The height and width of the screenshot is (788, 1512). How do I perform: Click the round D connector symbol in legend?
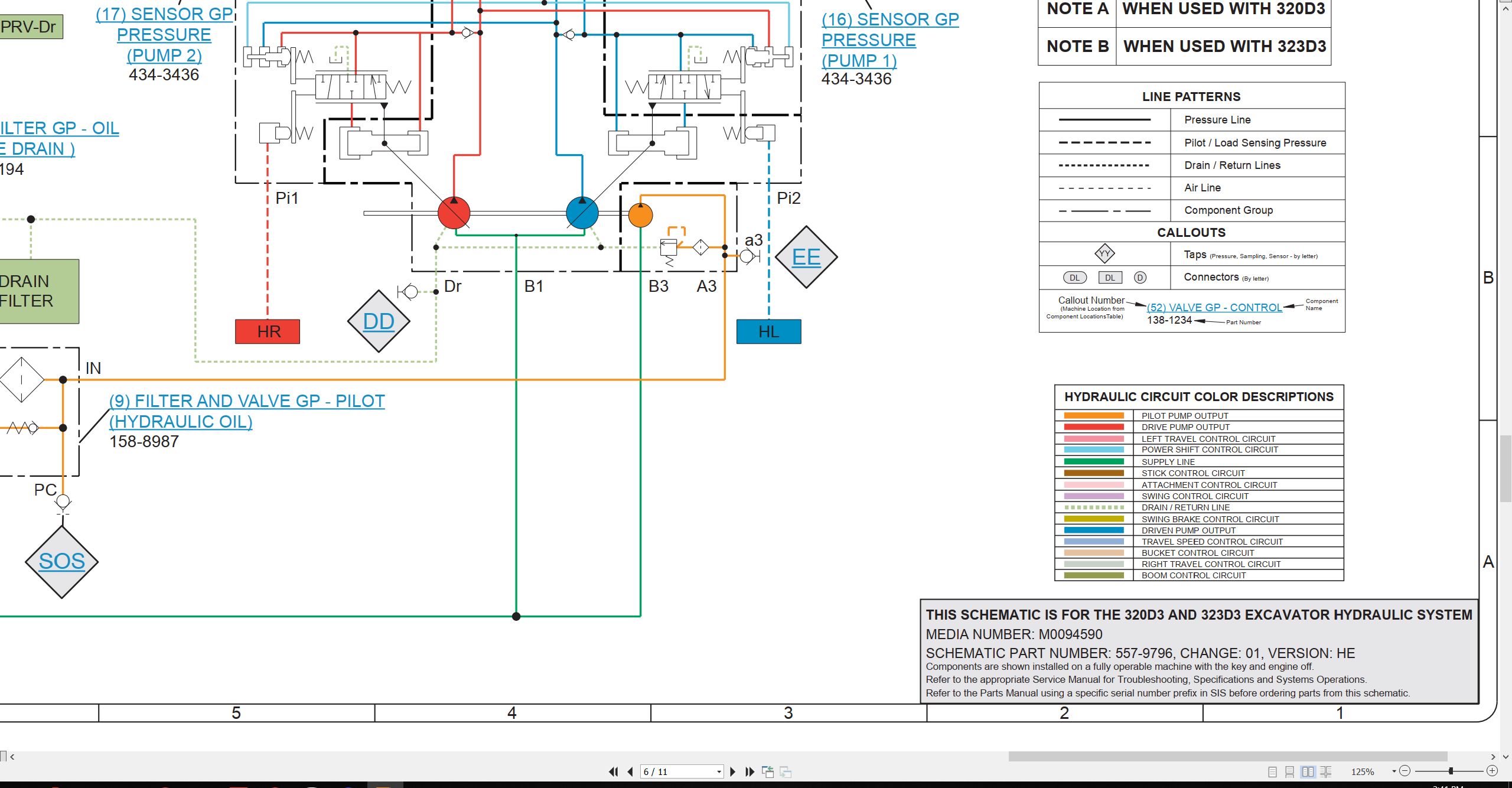point(1140,278)
